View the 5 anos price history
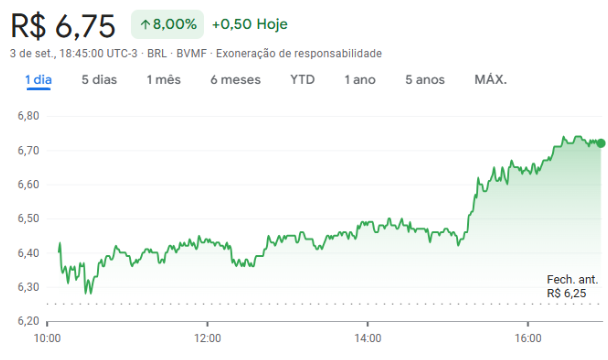The width and height of the screenshot is (608, 360). (x=425, y=80)
